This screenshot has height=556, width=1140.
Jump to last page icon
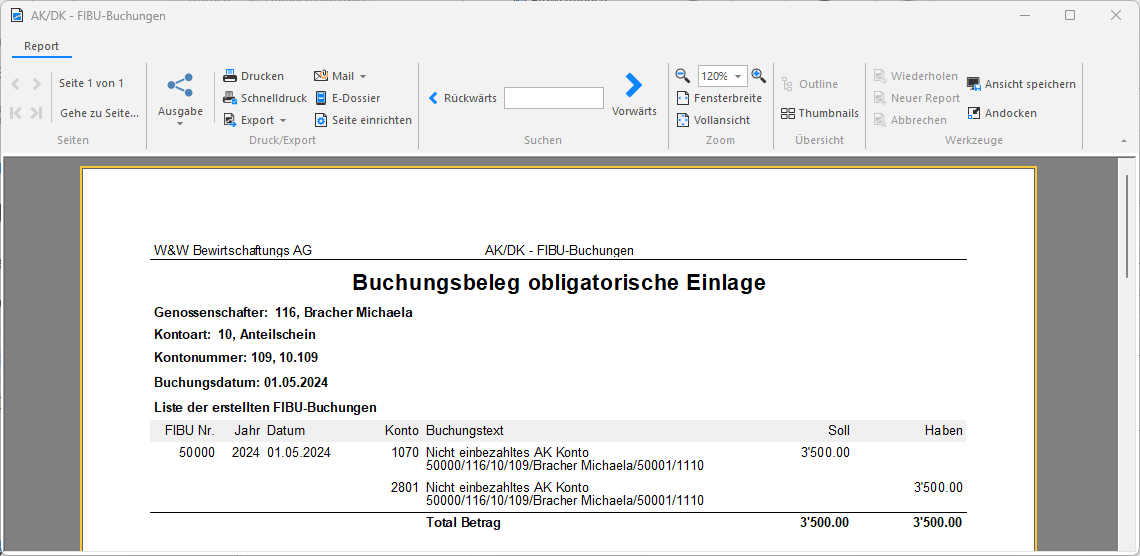[36, 113]
